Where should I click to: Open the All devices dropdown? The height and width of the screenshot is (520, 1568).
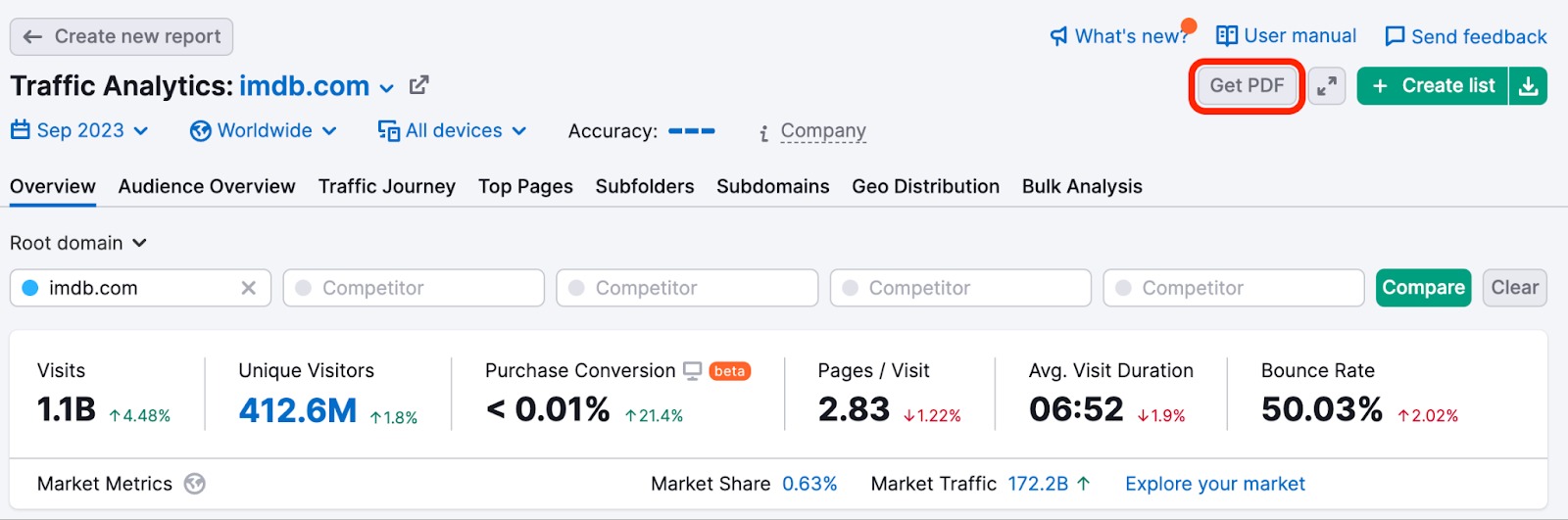pyautogui.click(x=453, y=130)
